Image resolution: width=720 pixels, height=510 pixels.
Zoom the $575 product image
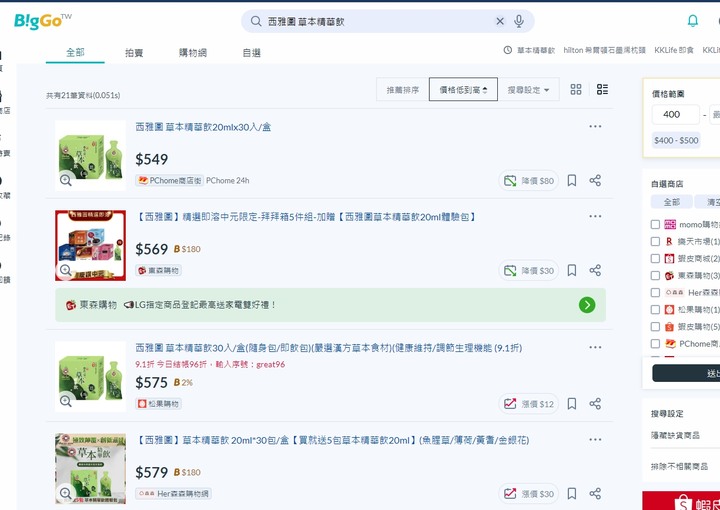(x=66, y=402)
